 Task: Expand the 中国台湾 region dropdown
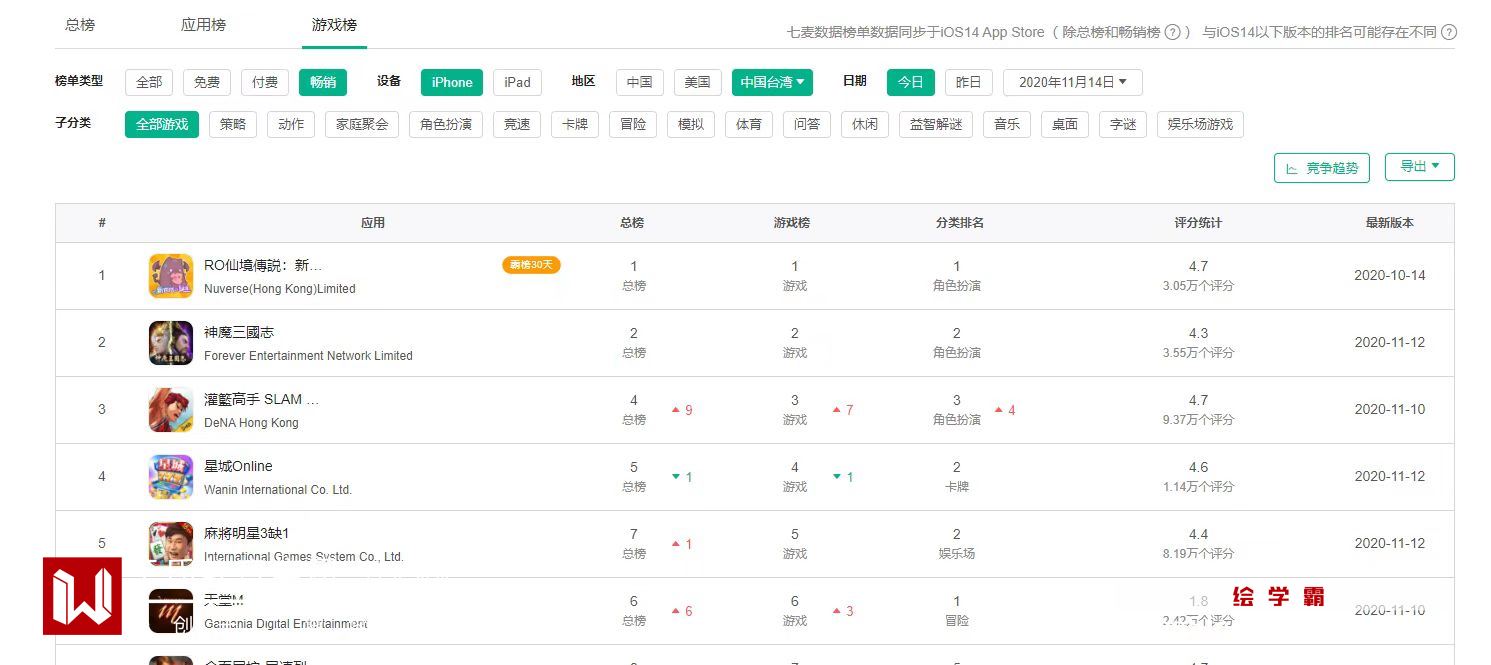tap(772, 82)
